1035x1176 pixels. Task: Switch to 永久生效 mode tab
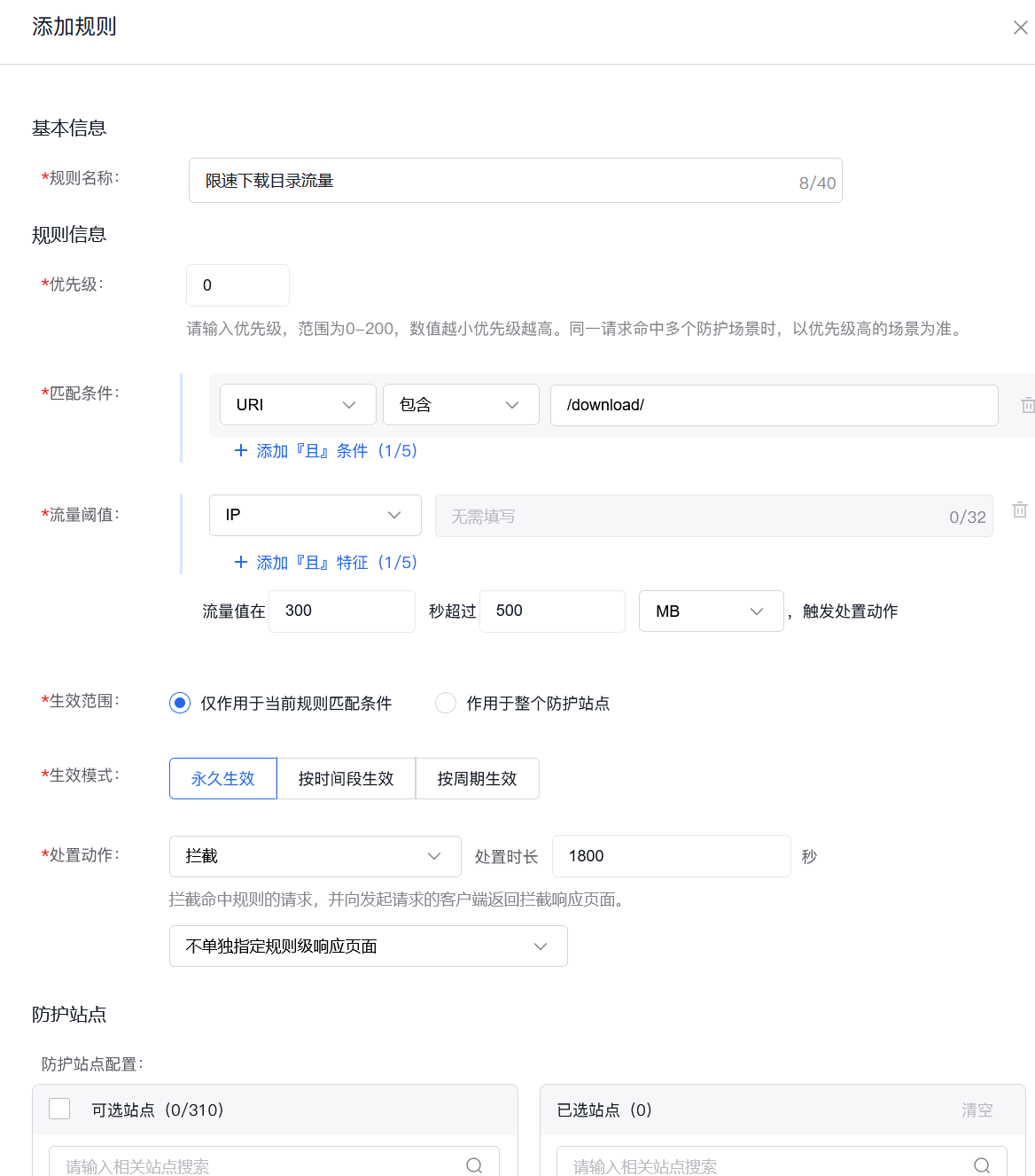coord(223,778)
